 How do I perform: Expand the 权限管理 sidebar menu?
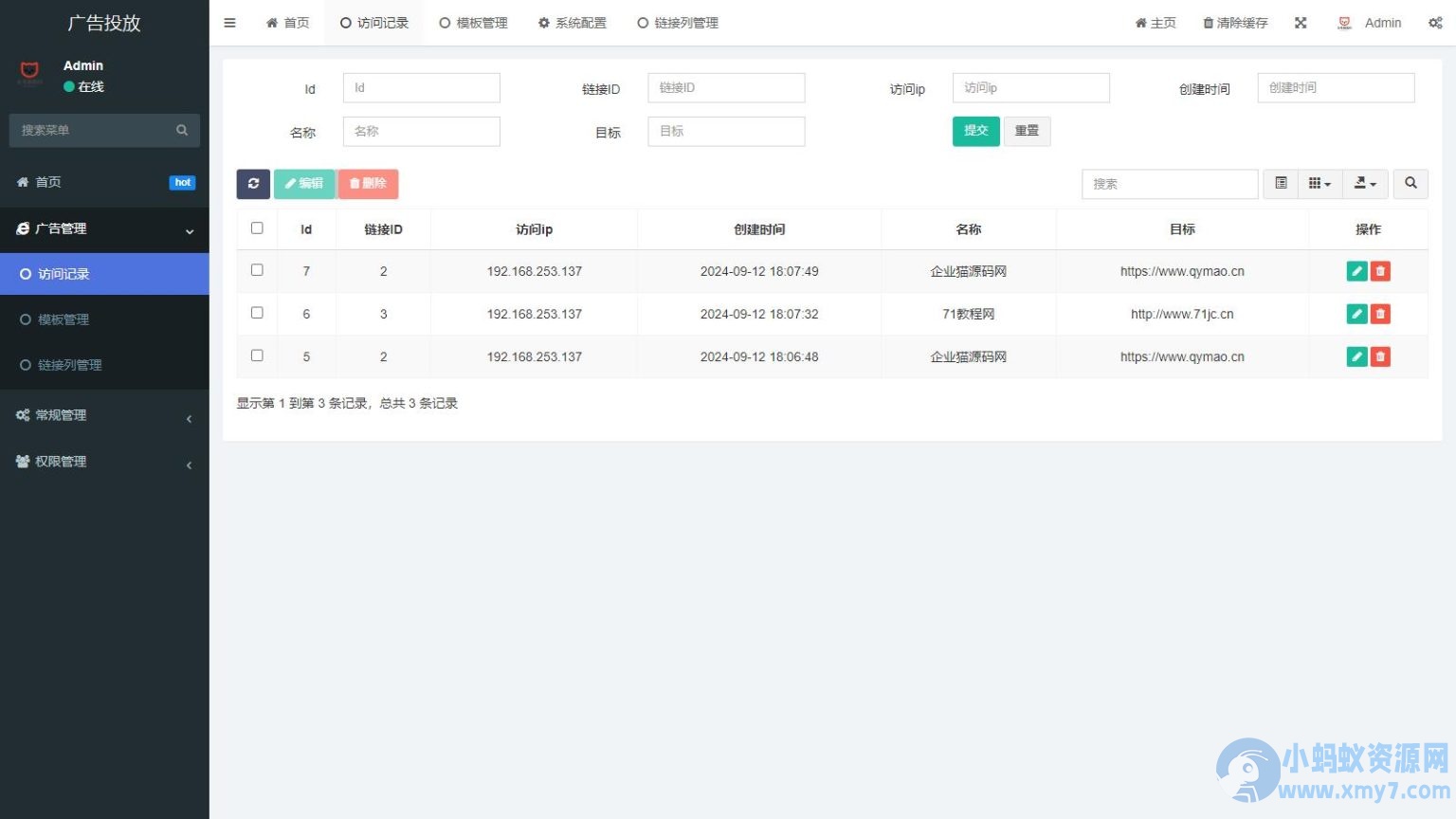[104, 462]
